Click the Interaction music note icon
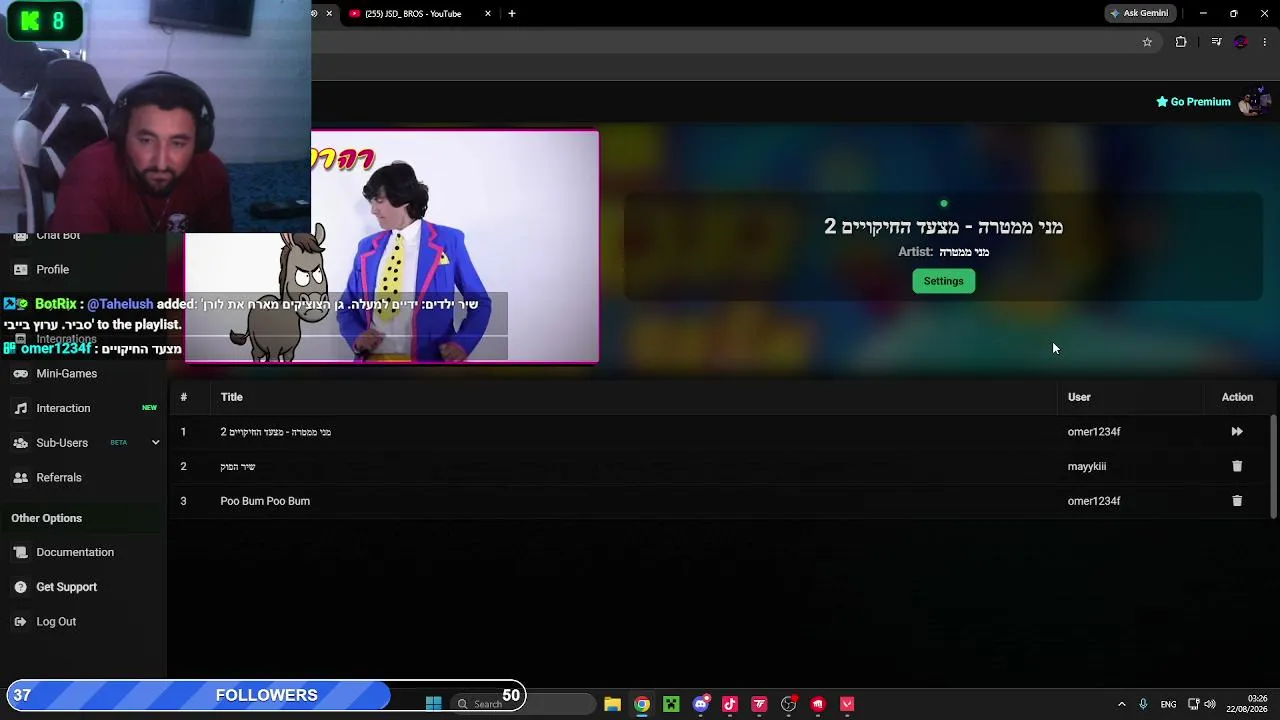 [20, 408]
